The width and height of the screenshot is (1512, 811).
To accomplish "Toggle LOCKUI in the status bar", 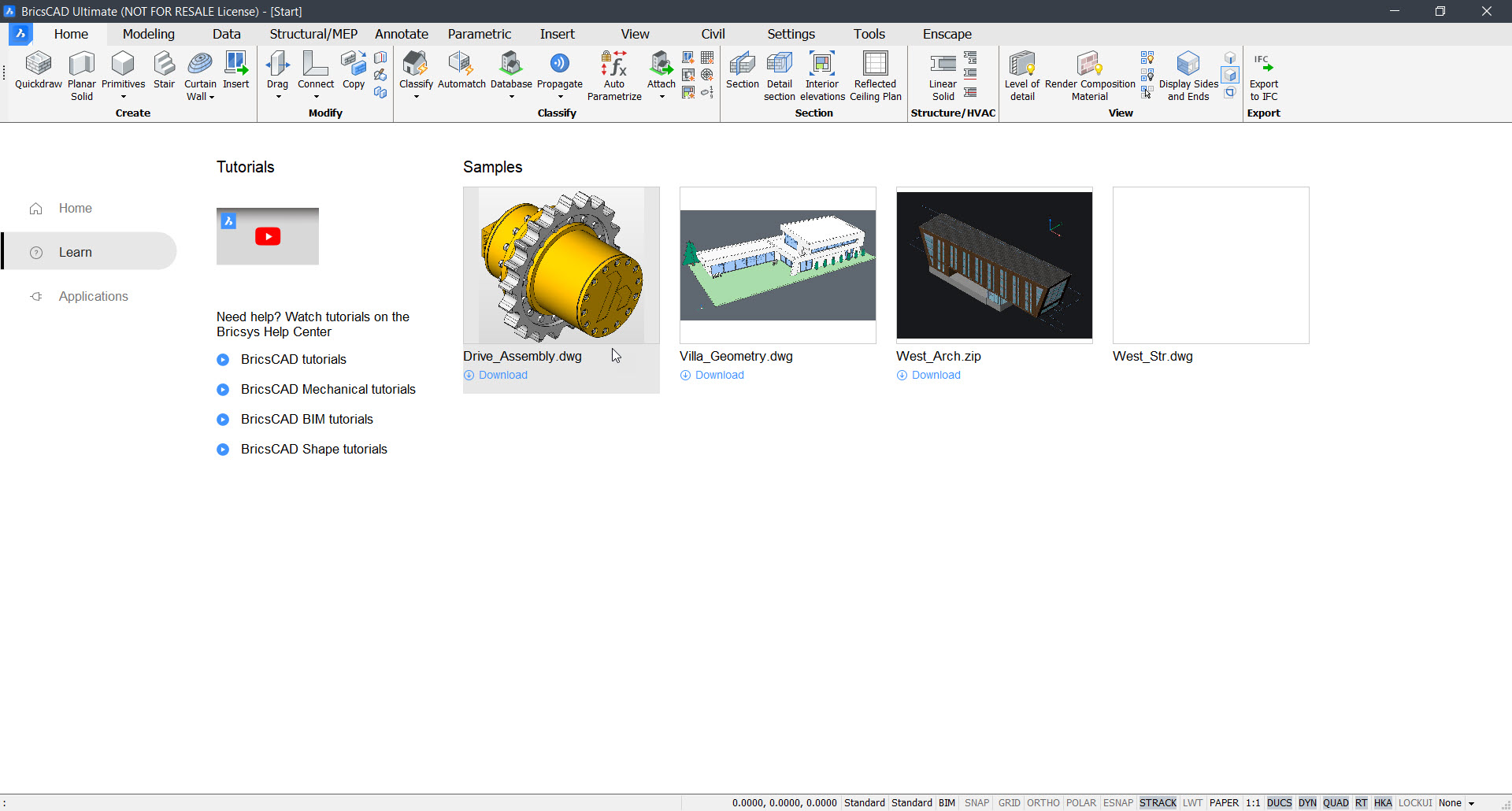I will (1415, 803).
